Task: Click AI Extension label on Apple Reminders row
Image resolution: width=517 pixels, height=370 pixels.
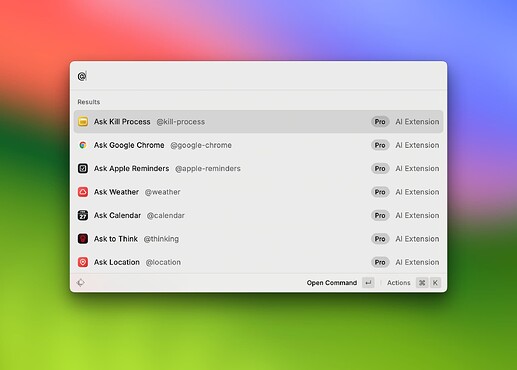Action: tap(417, 168)
